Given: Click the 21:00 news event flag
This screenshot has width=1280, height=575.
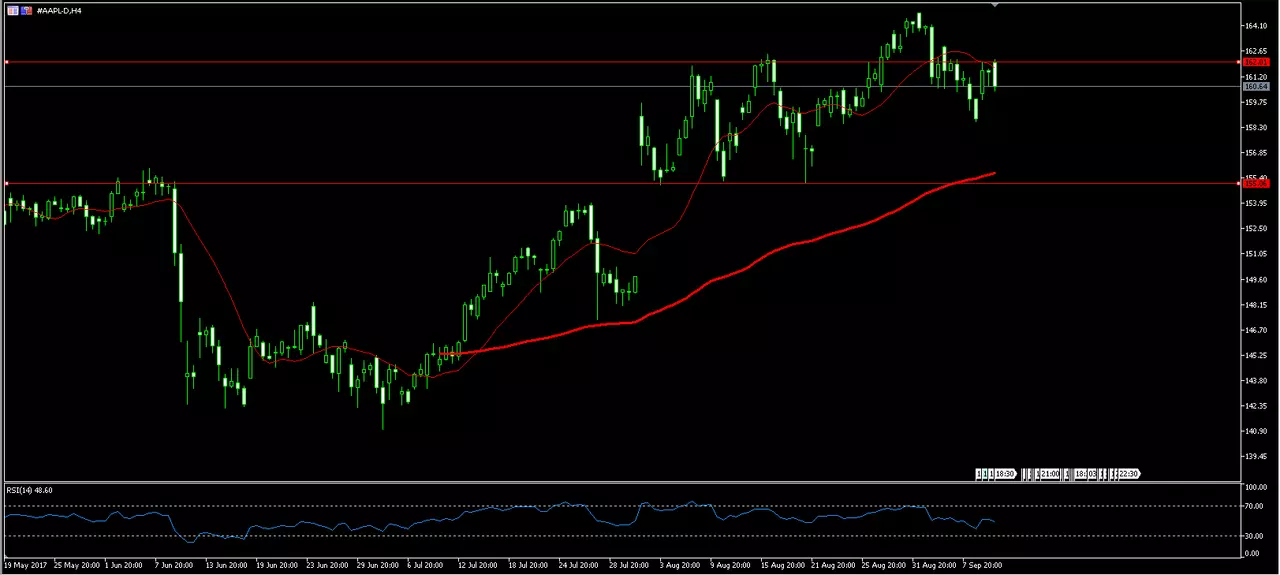Looking at the screenshot, I should pos(1049,474).
